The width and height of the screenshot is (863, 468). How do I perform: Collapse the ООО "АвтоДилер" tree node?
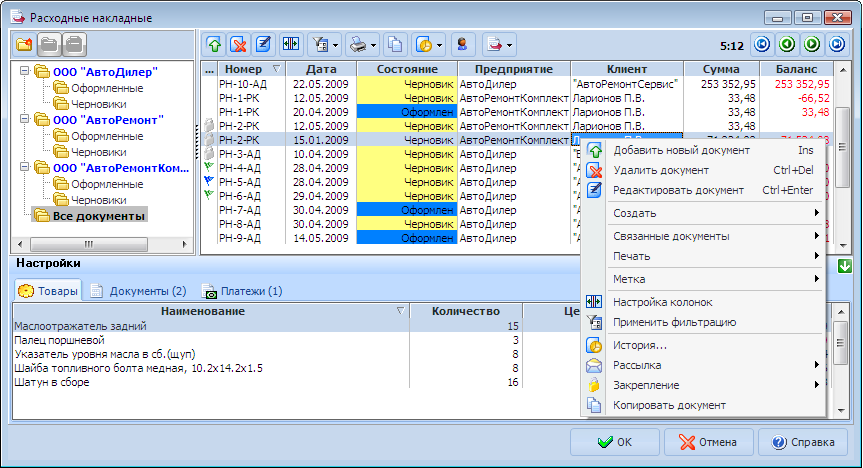click(24, 72)
